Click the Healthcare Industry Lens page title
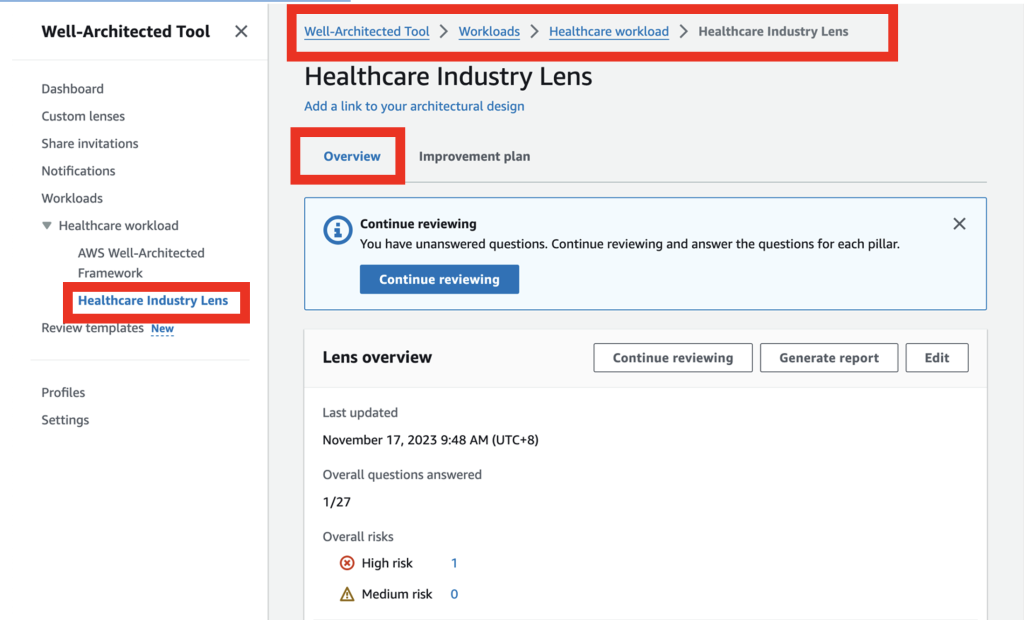The height and width of the screenshot is (620, 1024). (x=448, y=76)
